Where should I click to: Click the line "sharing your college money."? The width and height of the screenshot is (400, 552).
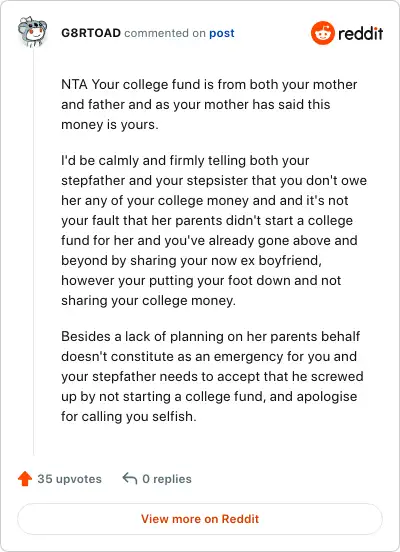[x=148, y=301]
